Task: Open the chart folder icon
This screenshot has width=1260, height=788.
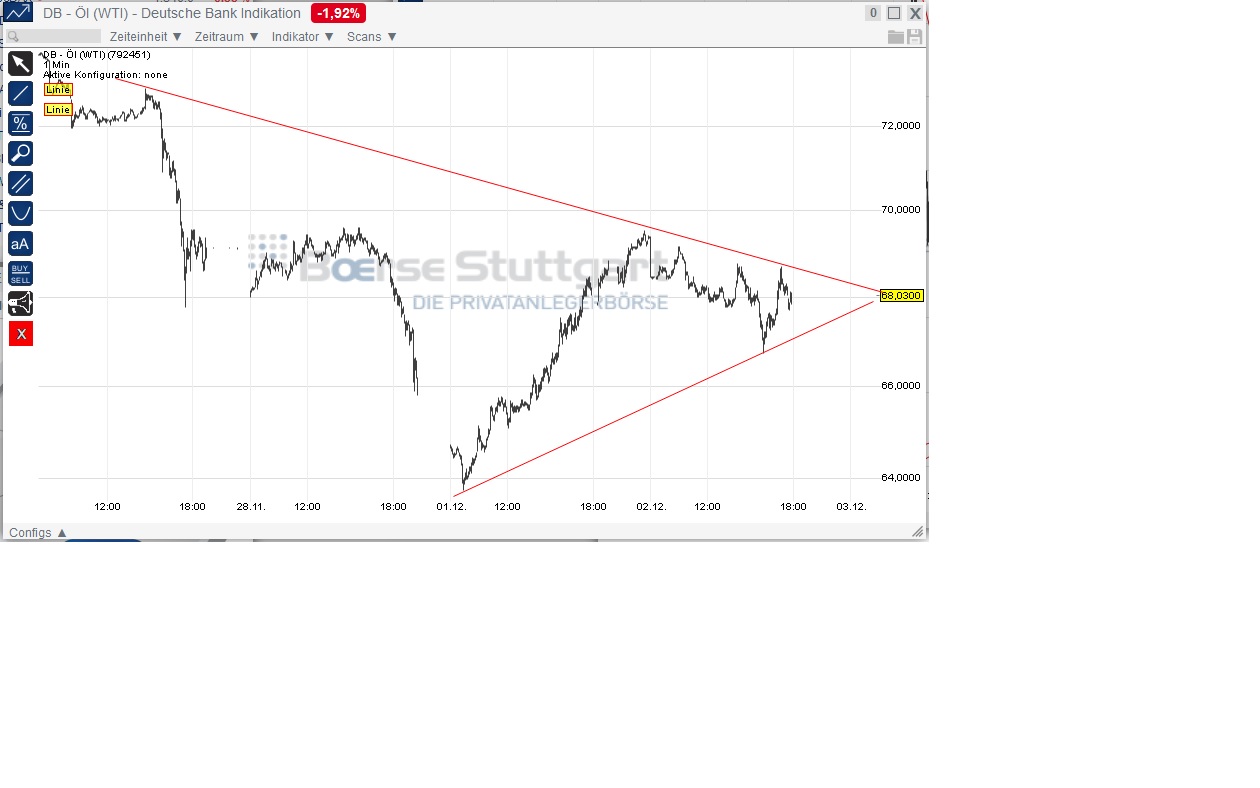Action: (x=895, y=35)
